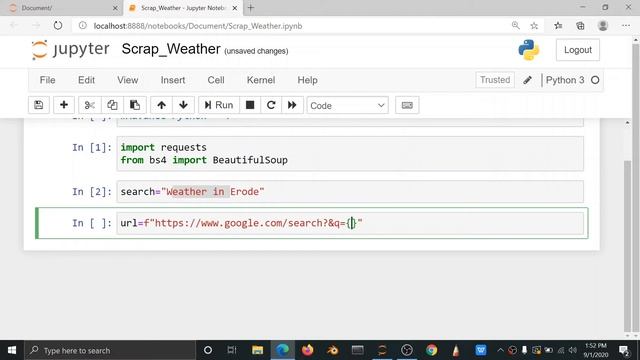Open the browser profile avatar
The height and width of the screenshot is (360, 640).
[602, 26]
